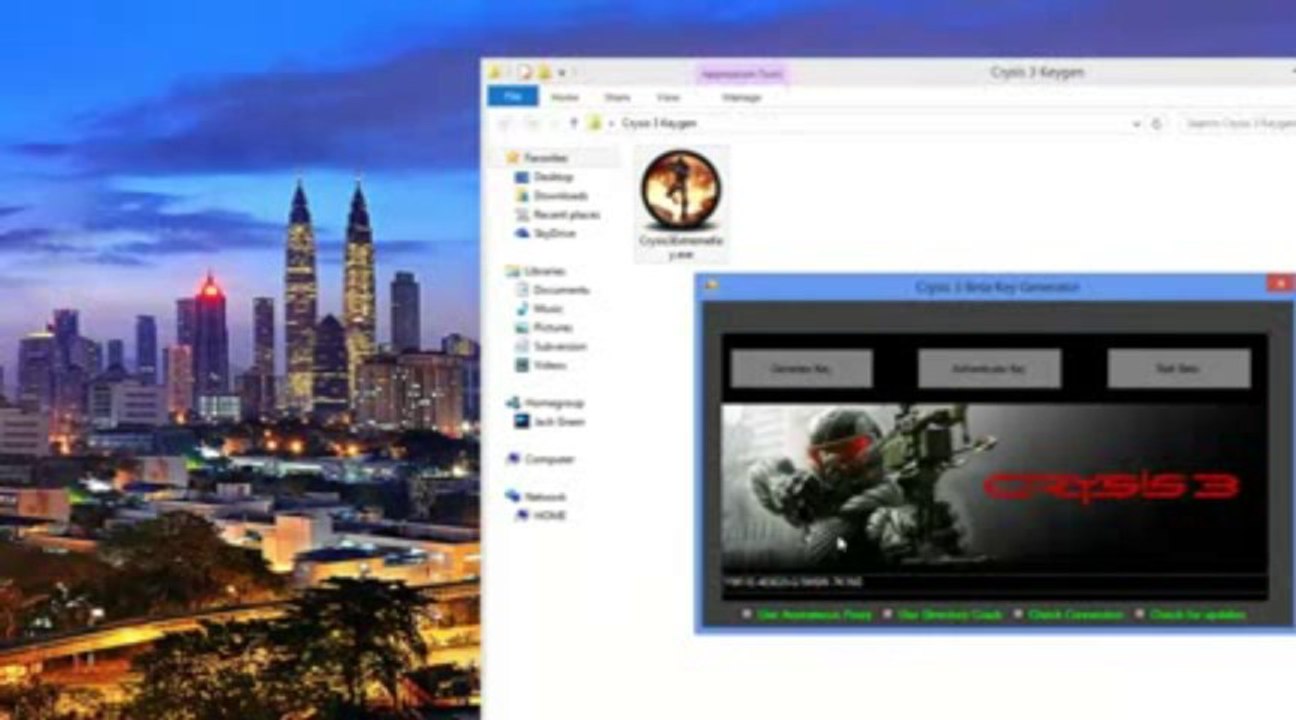The height and width of the screenshot is (720, 1296).
Task: Tick the checkbox between Anonymous Proxy and Check Connection
Action: (x=887, y=614)
